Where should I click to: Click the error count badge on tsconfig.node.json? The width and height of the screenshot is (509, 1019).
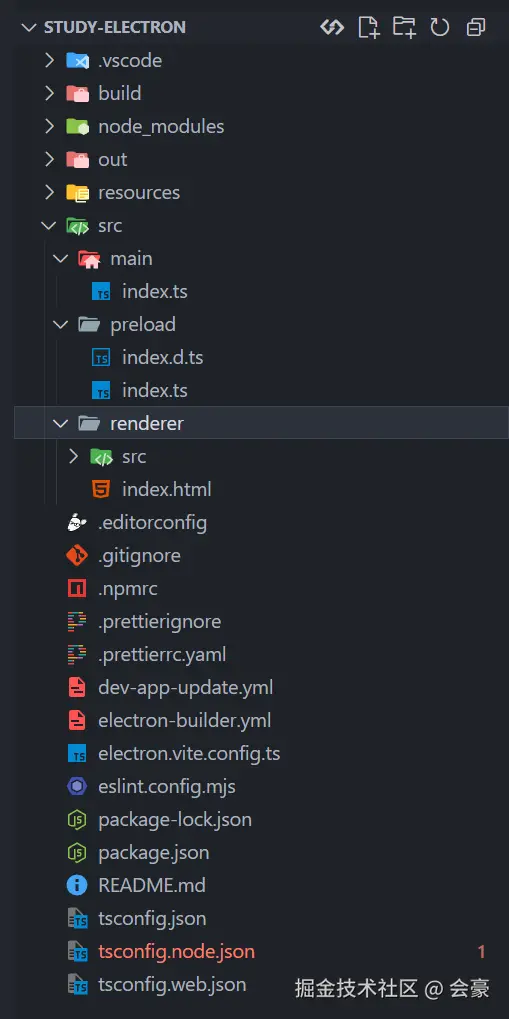[x=482, y=951]
